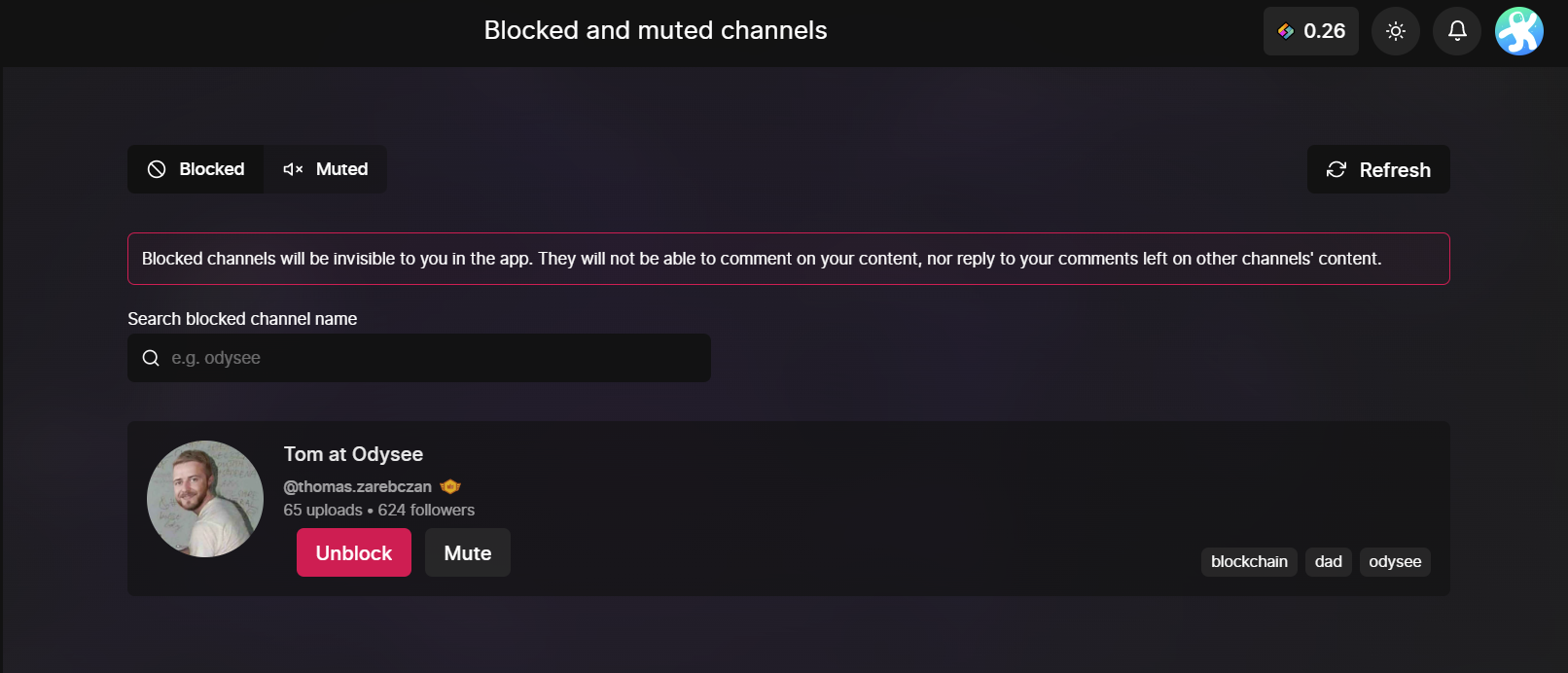The image size is (1568, 673).
Task: Select the dad tag
Action: 1329,561
